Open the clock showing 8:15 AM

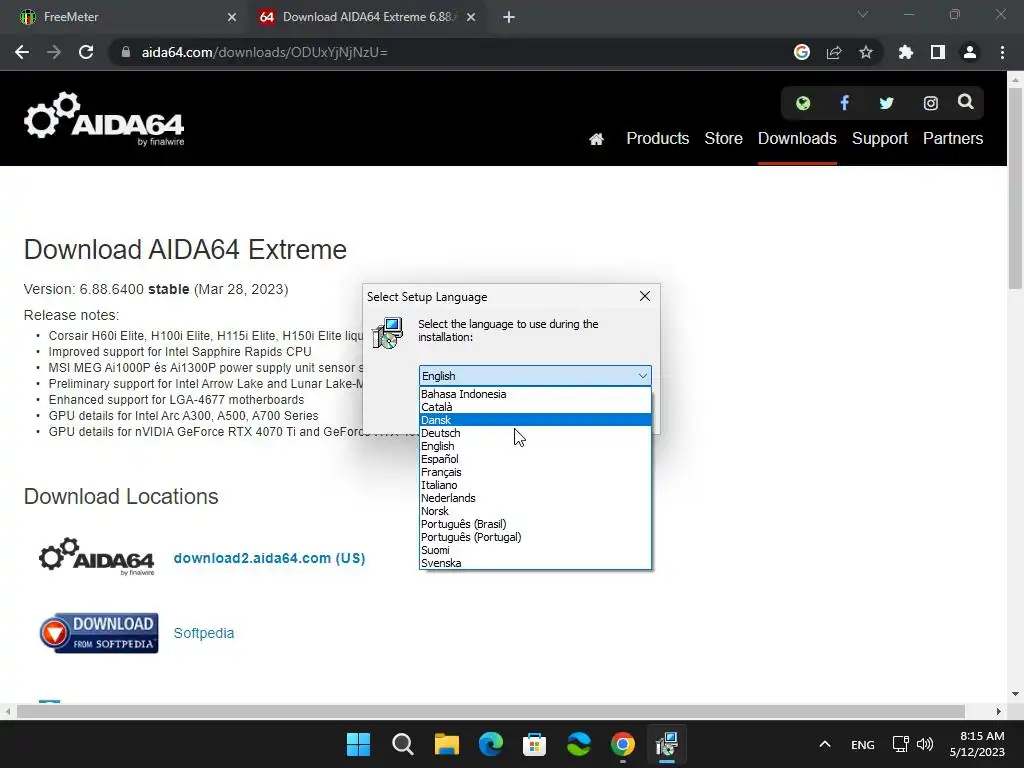click(977, 744)
